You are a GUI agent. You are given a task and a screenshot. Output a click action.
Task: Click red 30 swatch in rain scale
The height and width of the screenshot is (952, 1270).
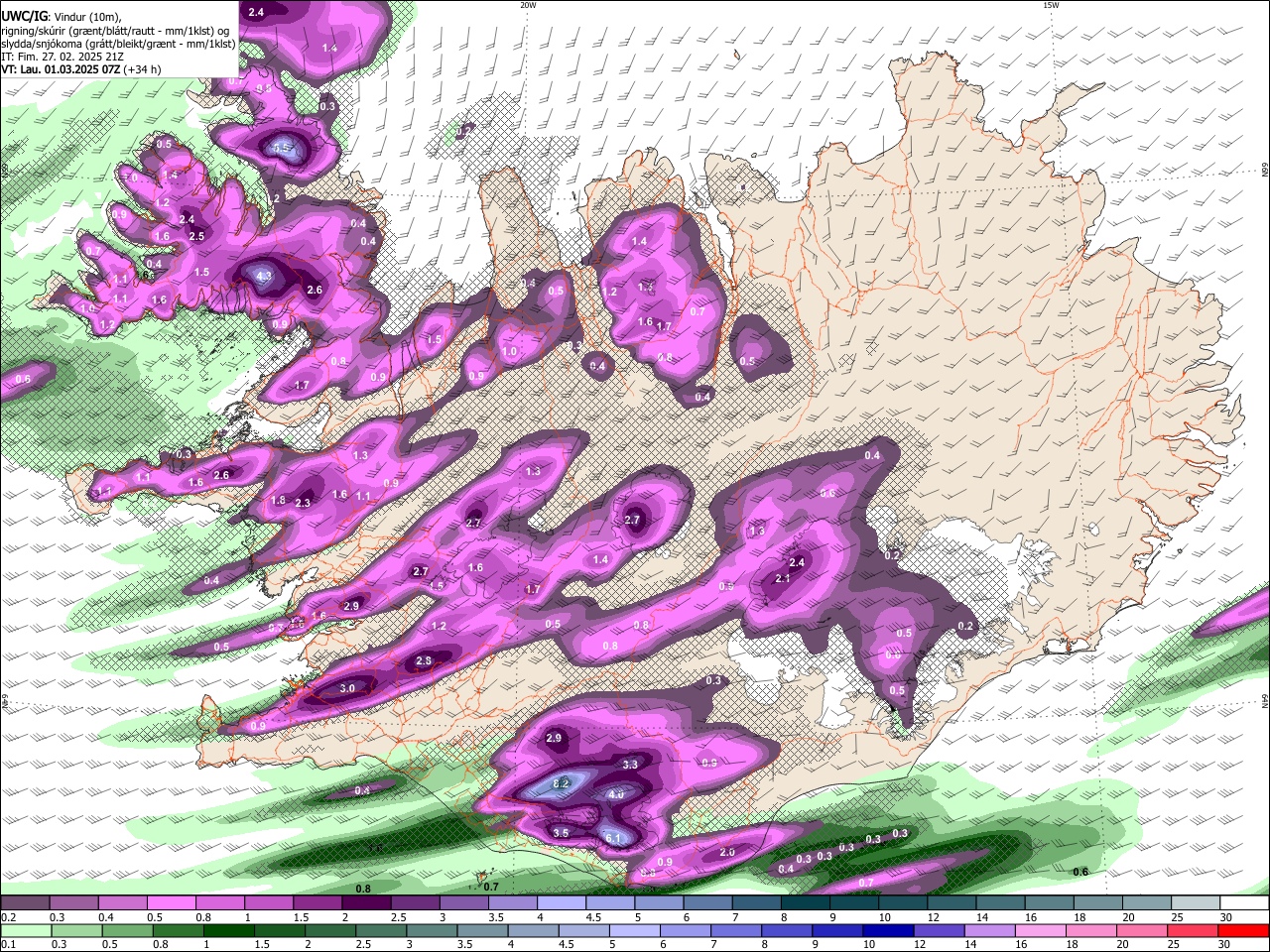pos(1243,930)
